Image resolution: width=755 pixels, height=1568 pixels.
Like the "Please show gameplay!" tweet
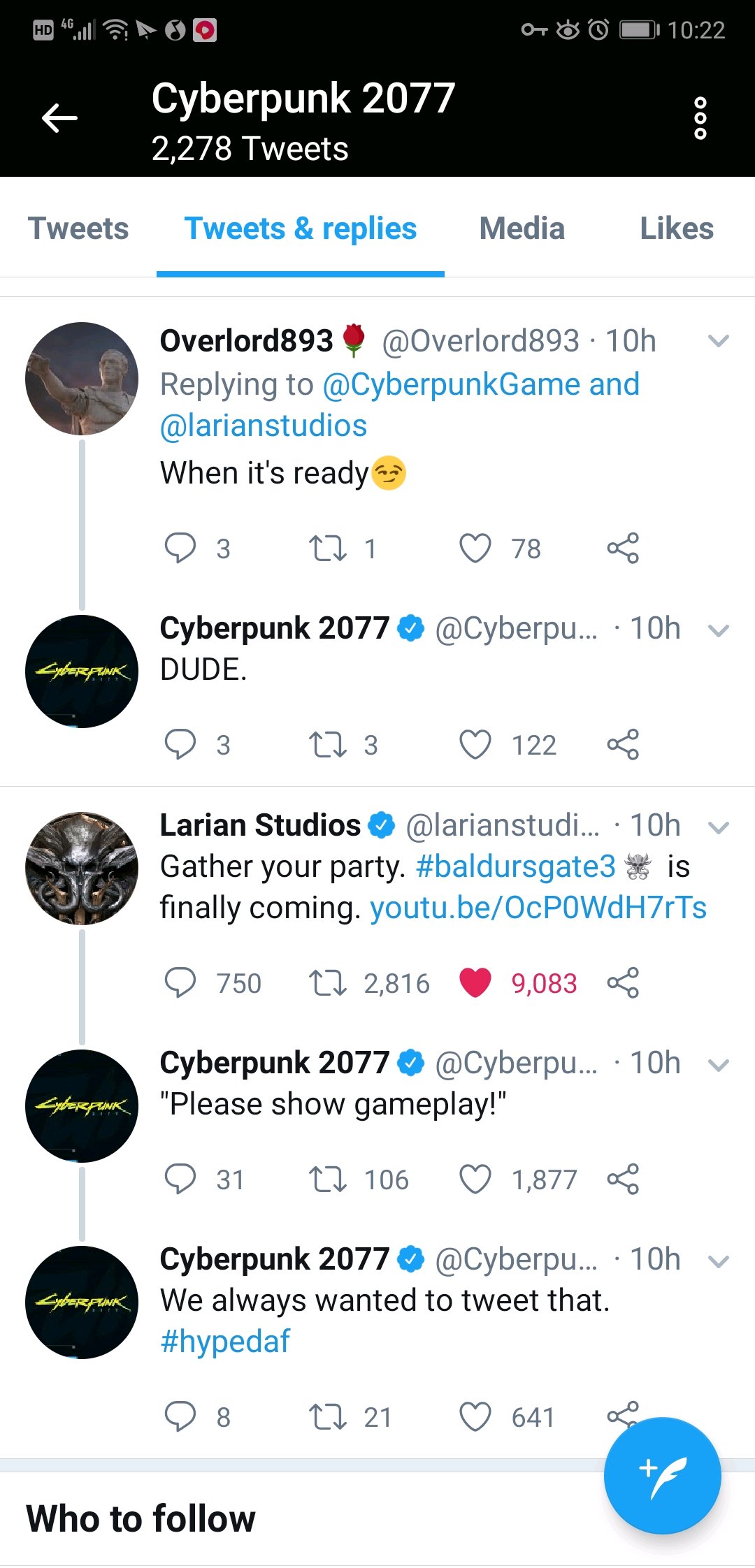tap(475, 1179)
